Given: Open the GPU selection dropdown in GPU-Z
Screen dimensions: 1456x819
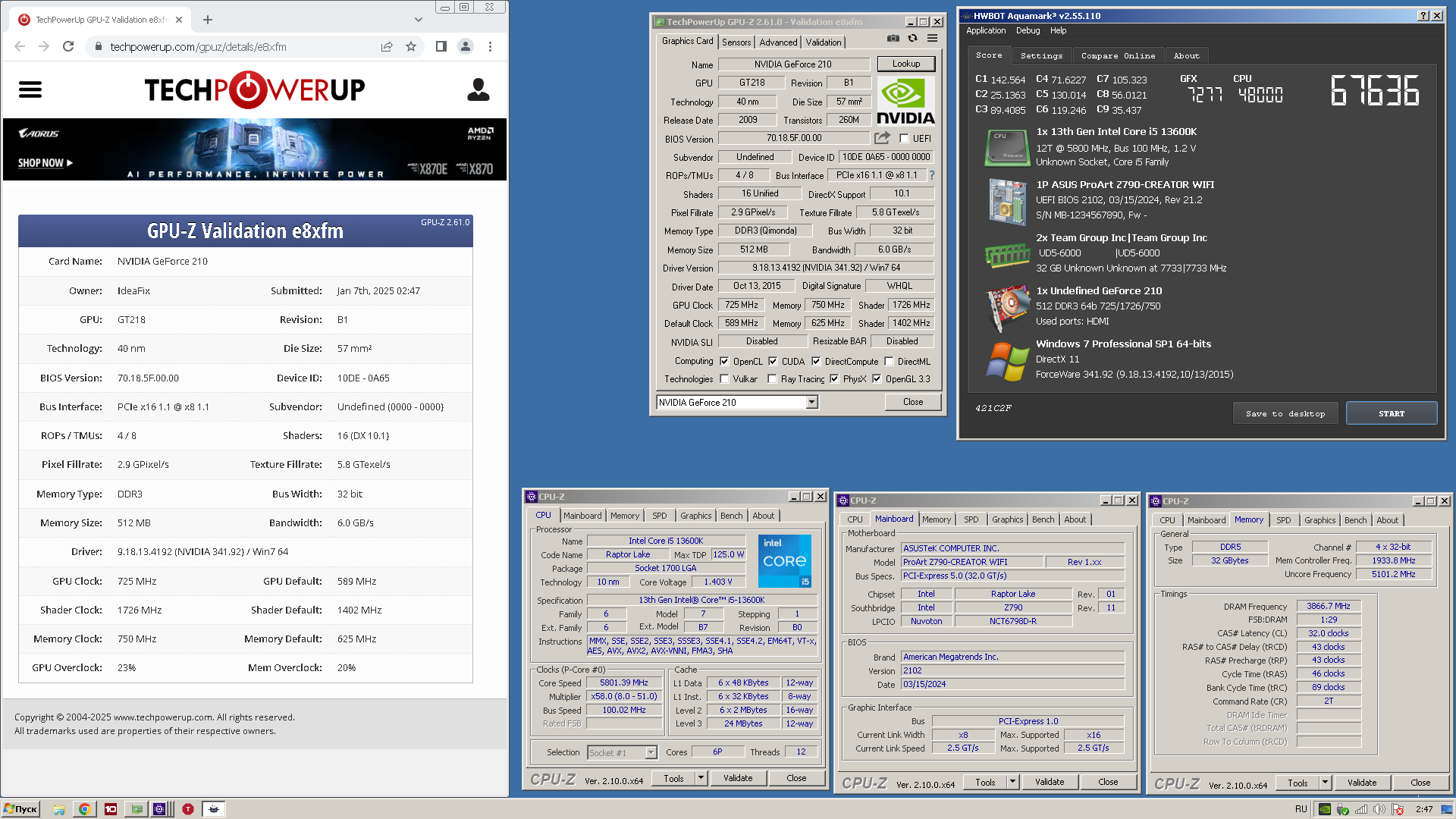Looking at the screenshot, I should click(812, 403).
